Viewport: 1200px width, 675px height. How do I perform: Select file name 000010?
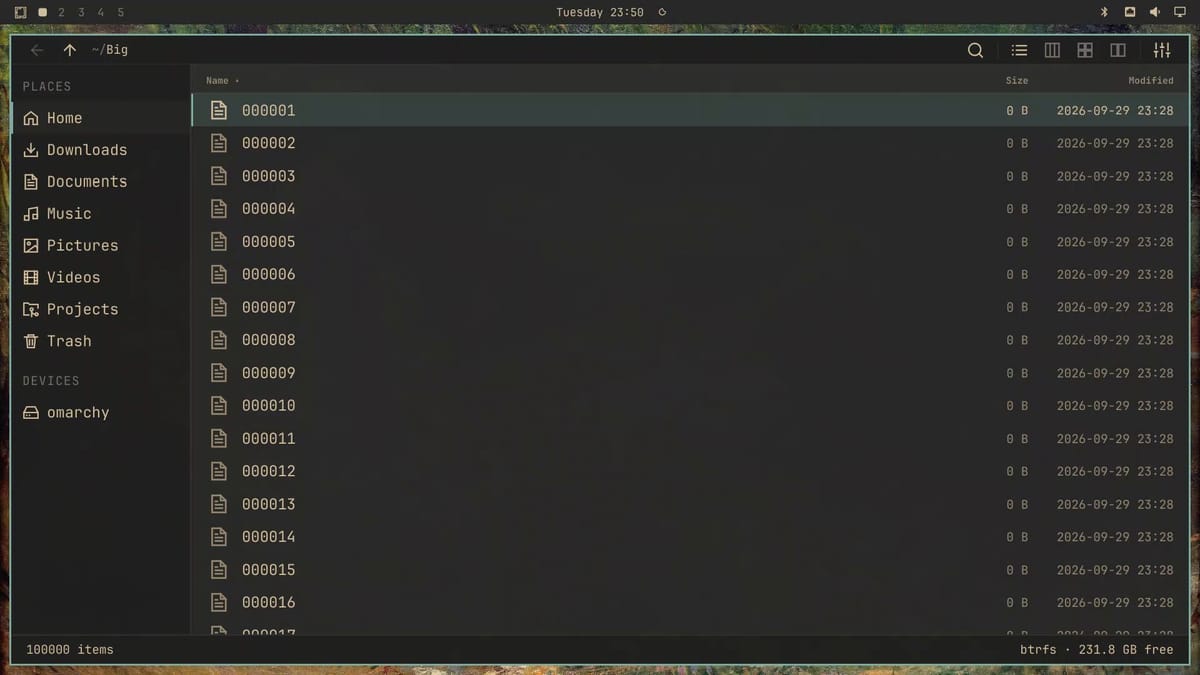coord(269,406)
